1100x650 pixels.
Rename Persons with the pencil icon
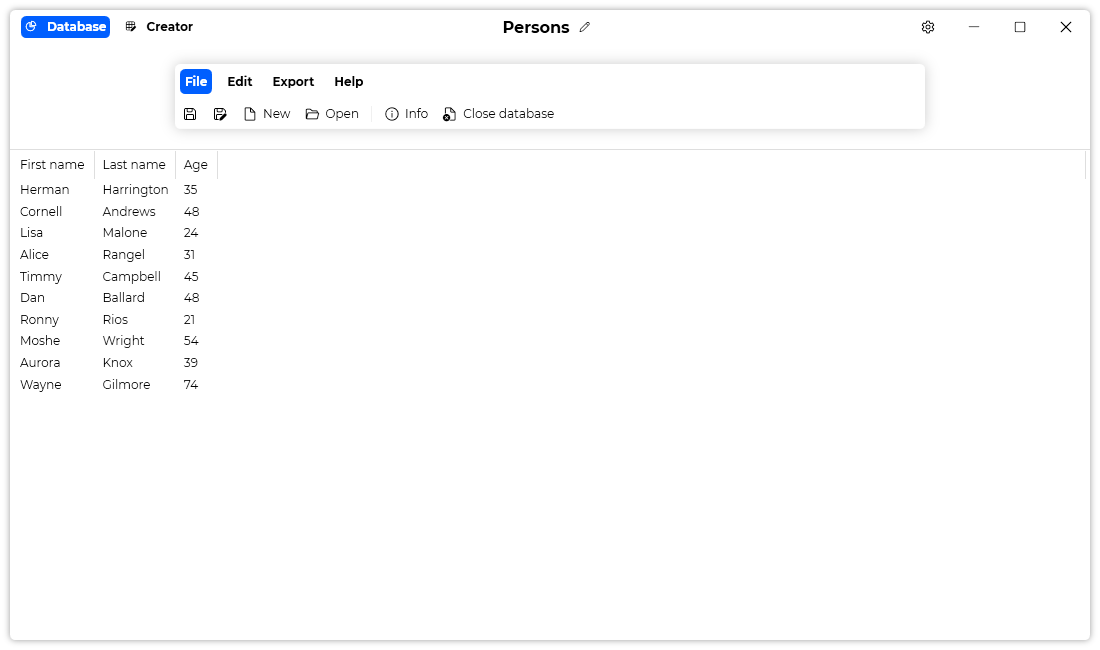click(585, 27)
